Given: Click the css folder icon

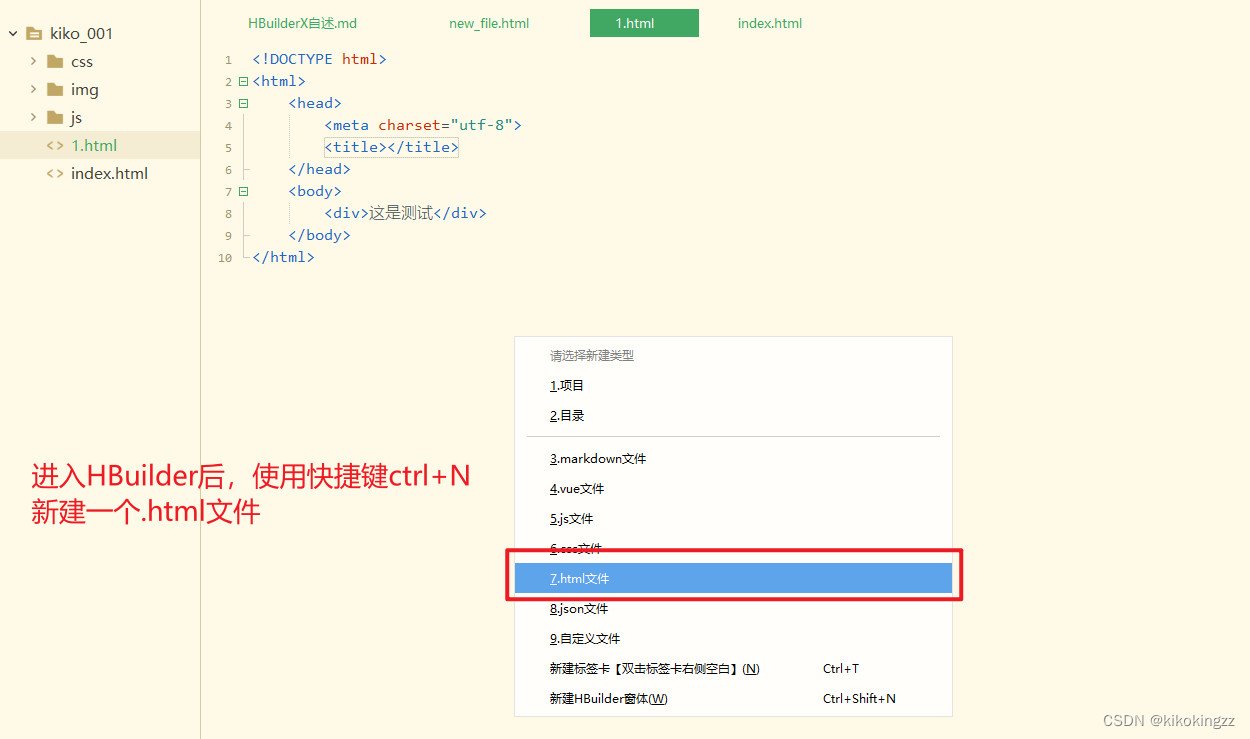Looking at the screenshot, I should [55, 61].
